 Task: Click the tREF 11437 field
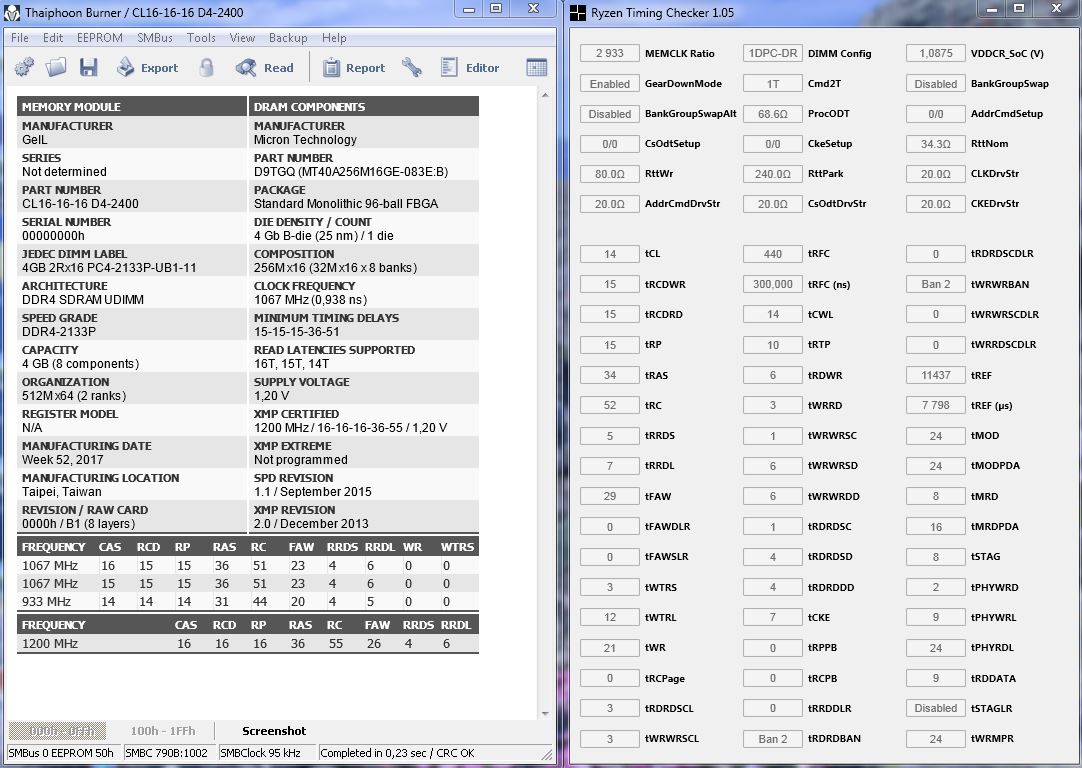click(935, 375)
